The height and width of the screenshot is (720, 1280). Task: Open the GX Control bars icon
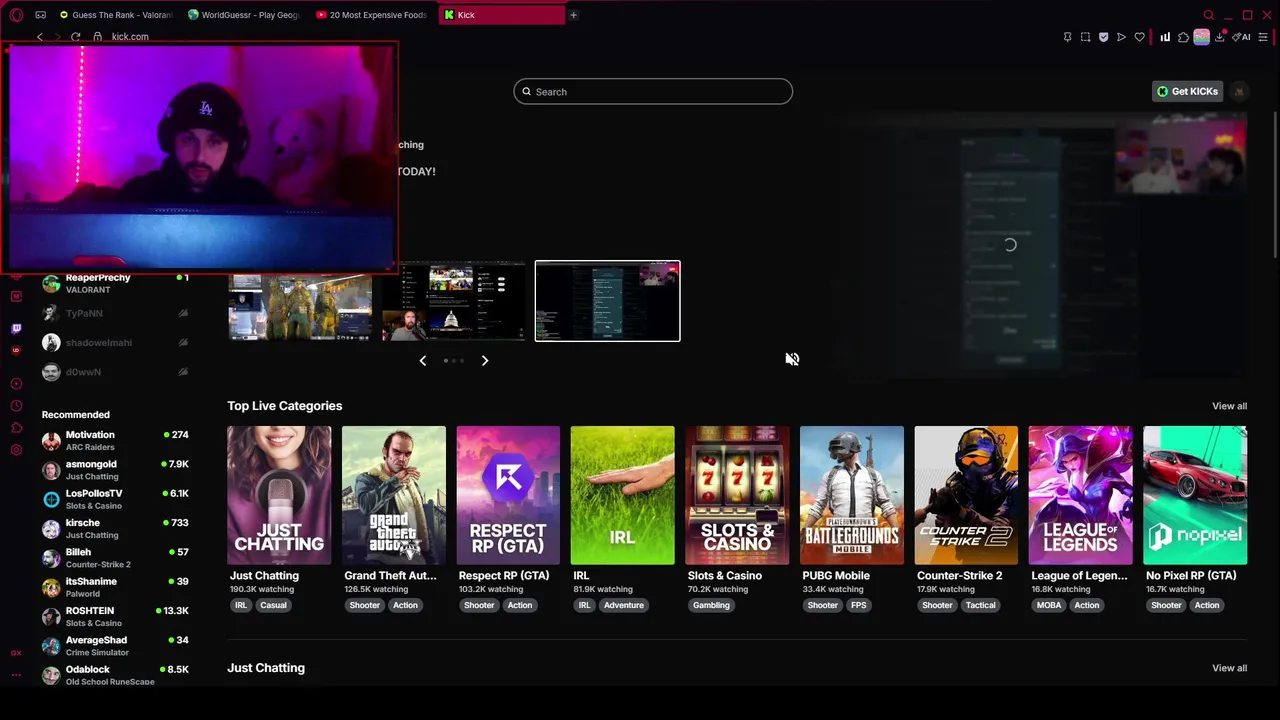coord(1165,37)
